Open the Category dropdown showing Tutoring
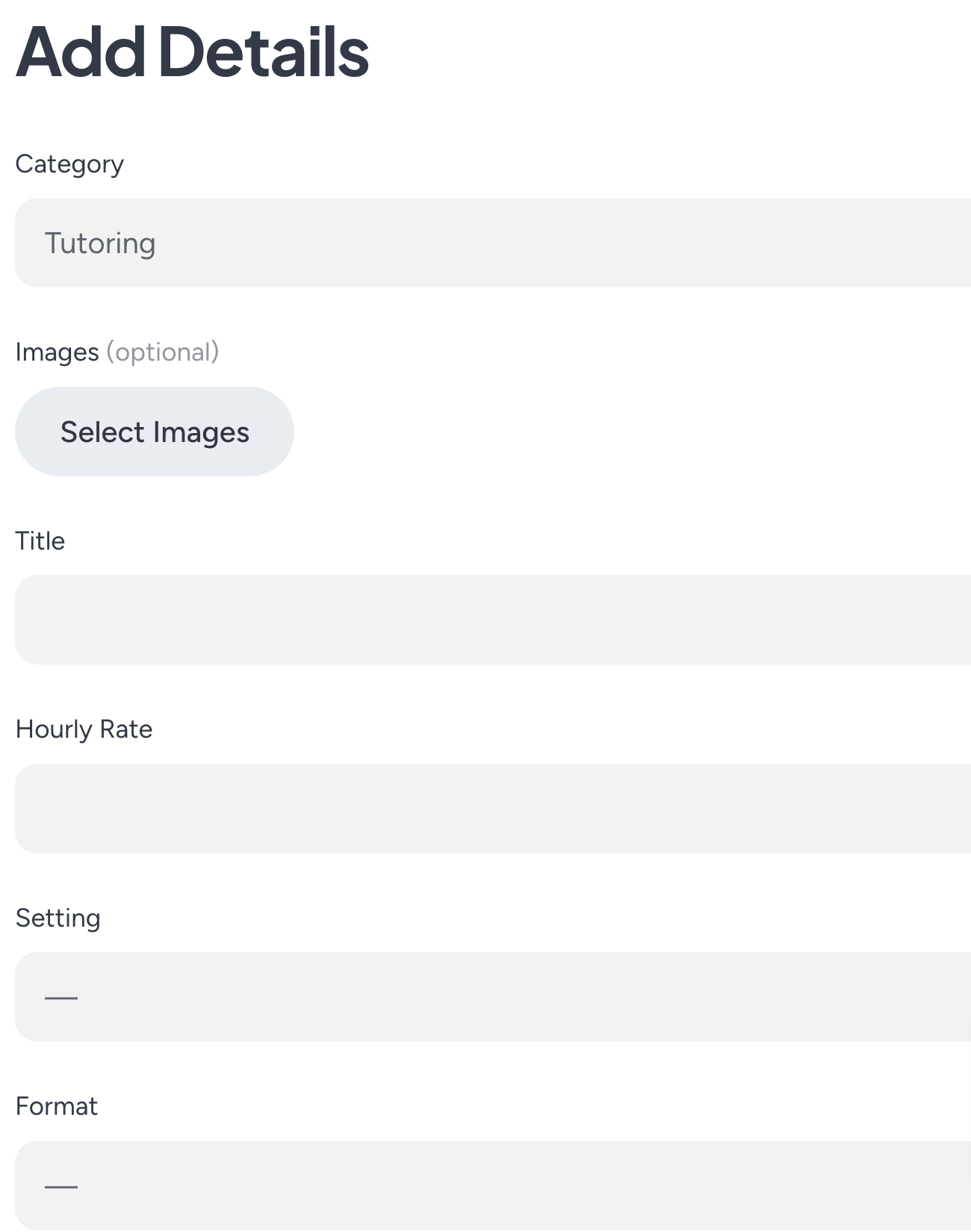The width and height of the screenshot is (971, 1232). [485, 242]
